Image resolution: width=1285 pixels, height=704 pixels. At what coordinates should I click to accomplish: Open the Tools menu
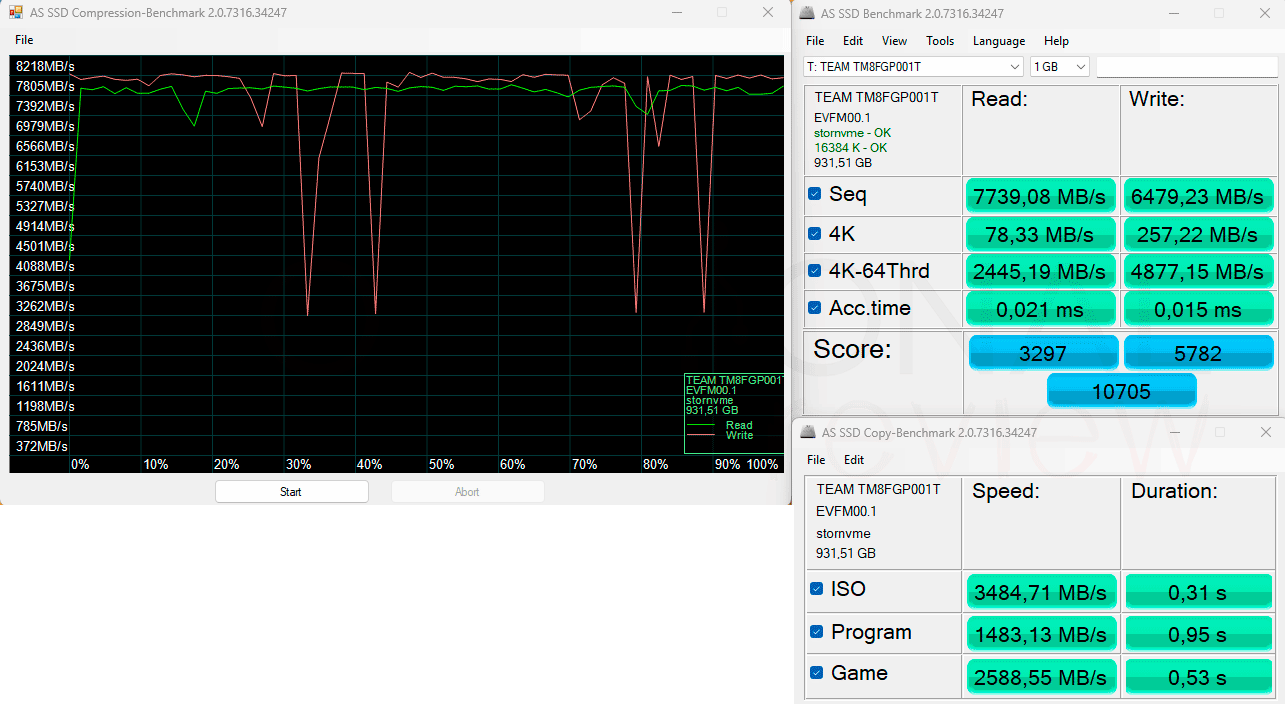pos(940,41)
